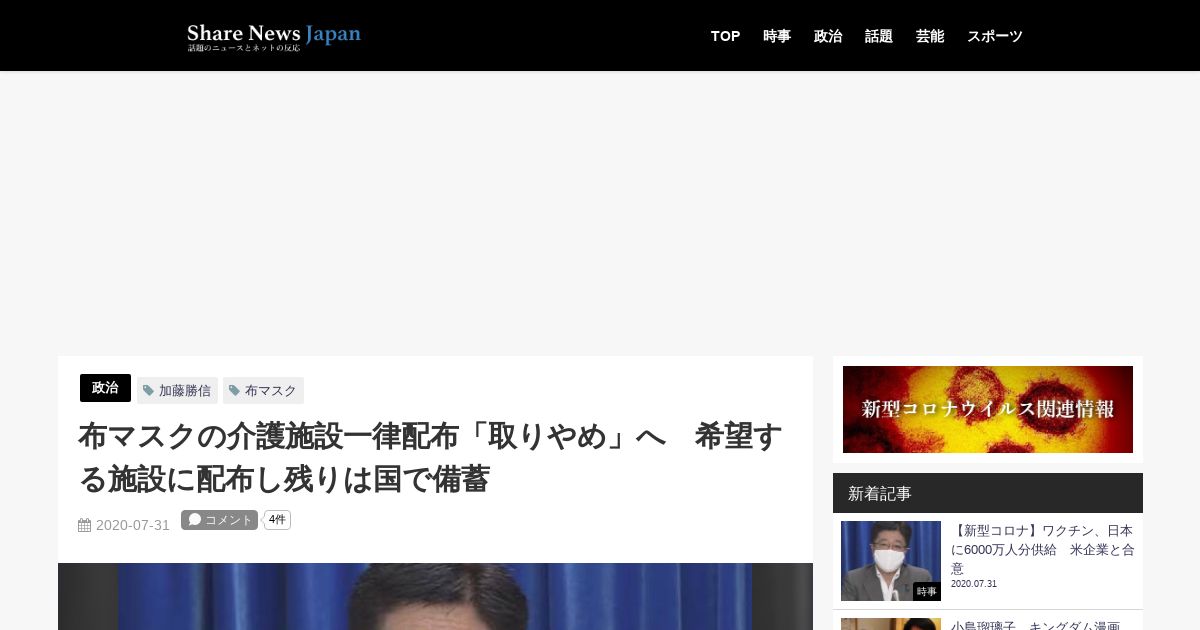This screenshot has height=630, width=1200.
Task: Click the calendar icon next to the date
Action: [x=85, y=525]
